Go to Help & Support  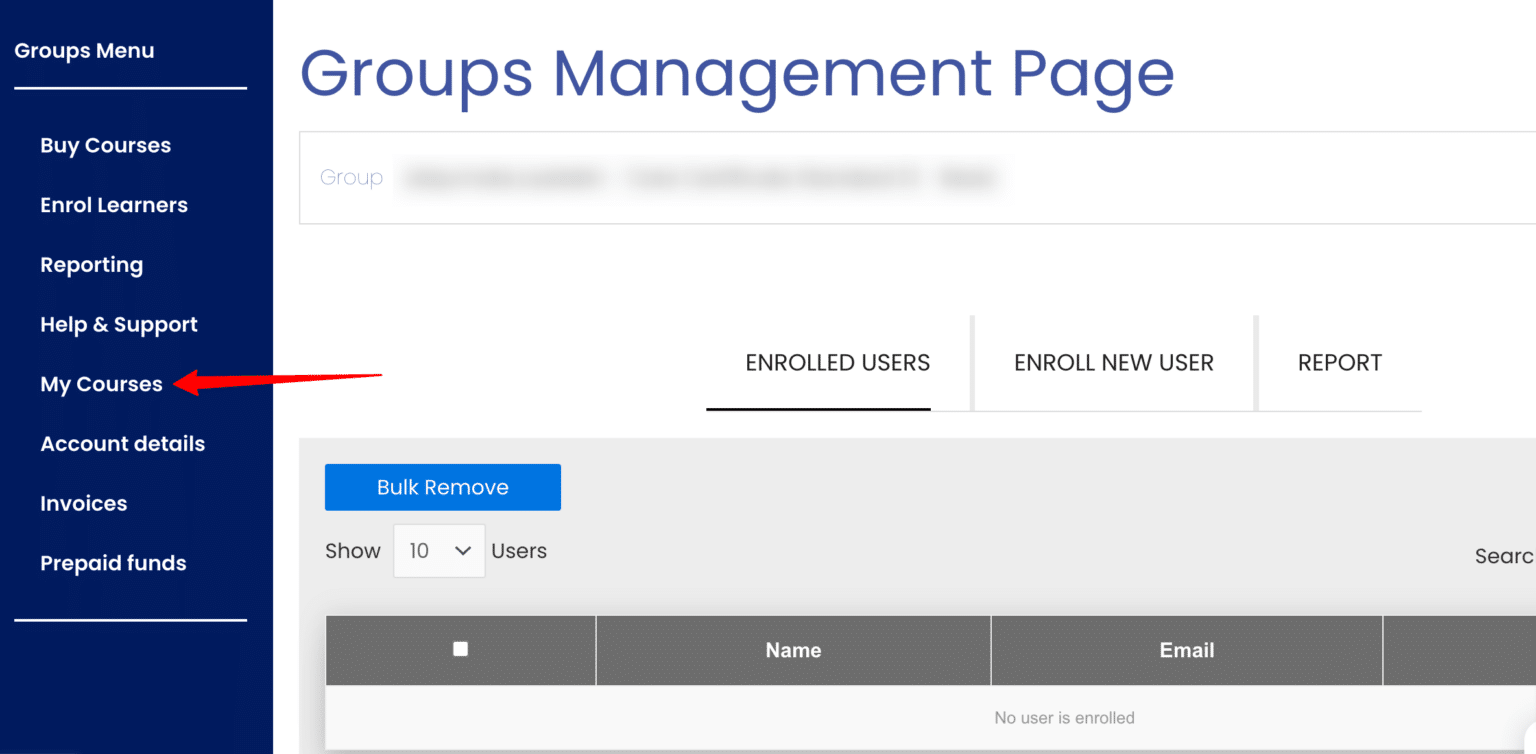coord(118,324)
